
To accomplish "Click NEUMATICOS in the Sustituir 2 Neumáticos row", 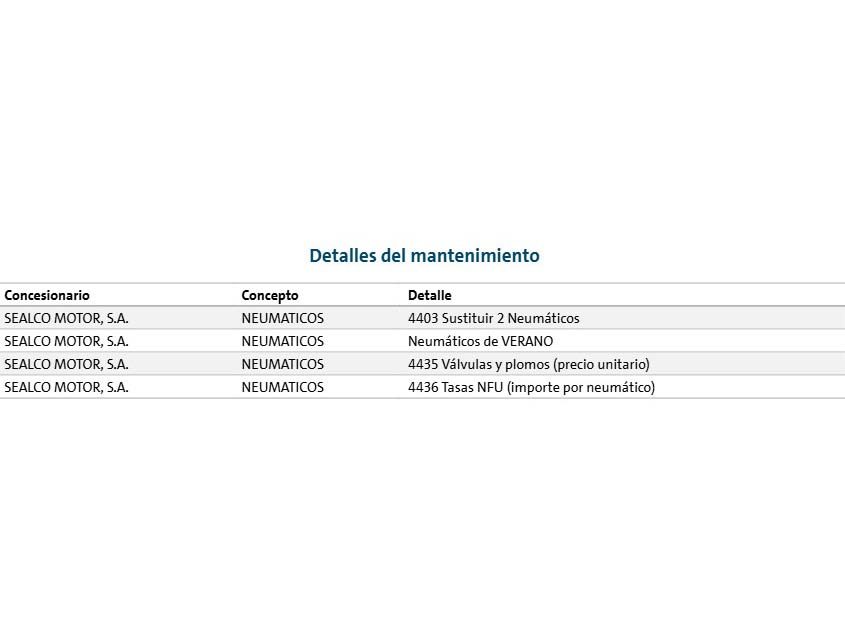I will click(282, 319).
